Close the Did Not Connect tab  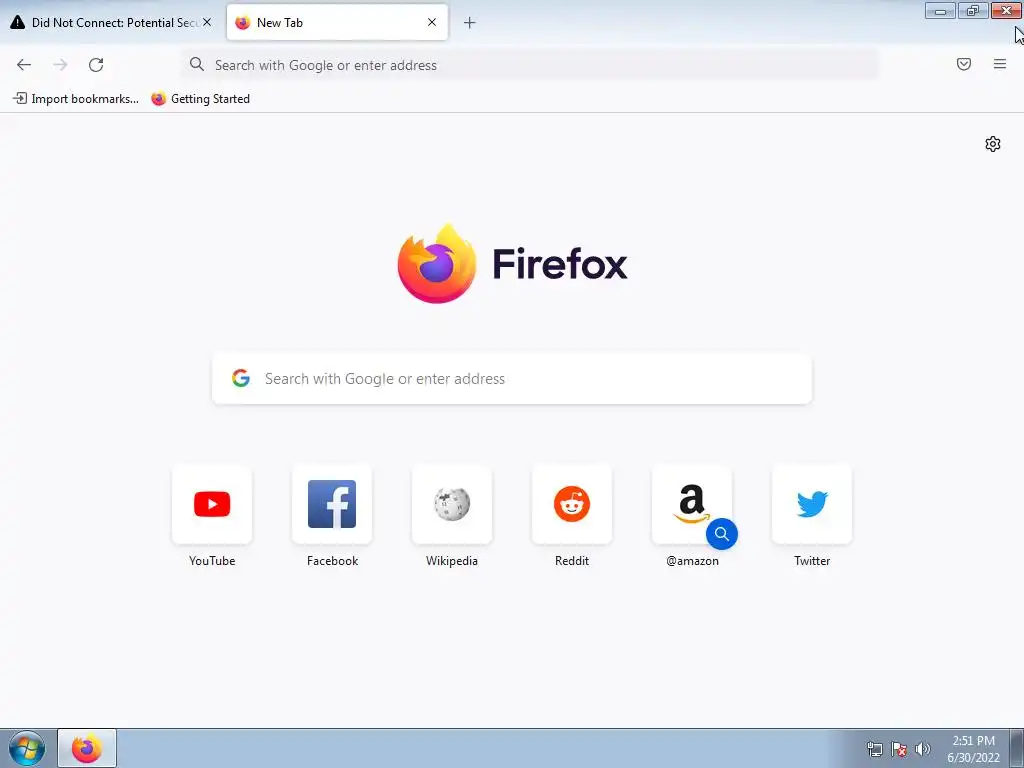207,22
